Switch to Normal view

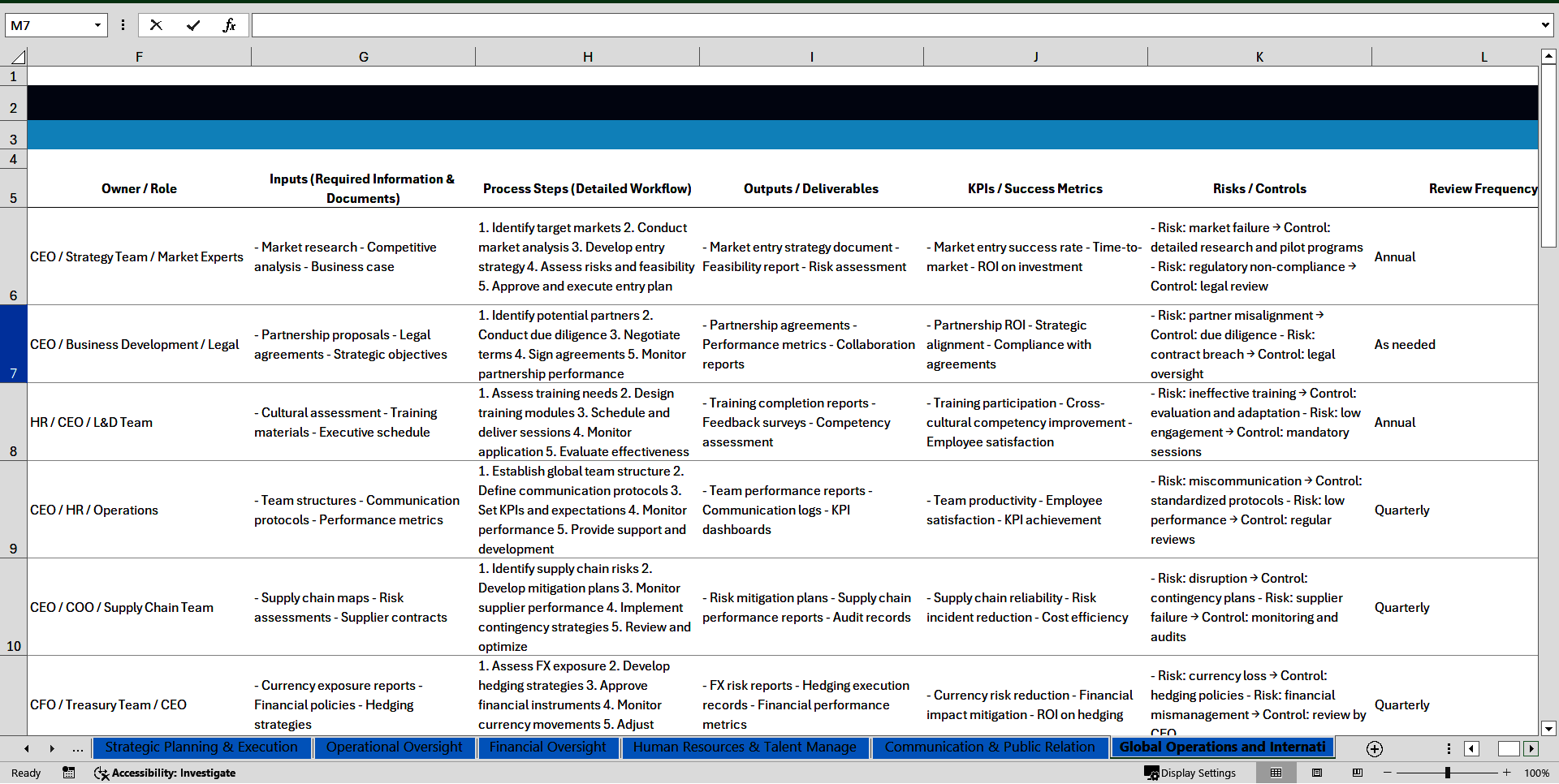pyautogui.click(x=1276, y=773)
